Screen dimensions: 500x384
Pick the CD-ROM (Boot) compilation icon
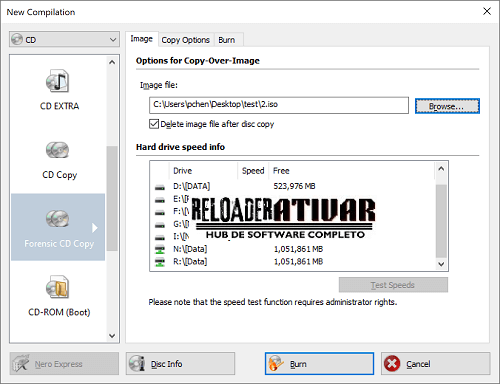[58, 287]
